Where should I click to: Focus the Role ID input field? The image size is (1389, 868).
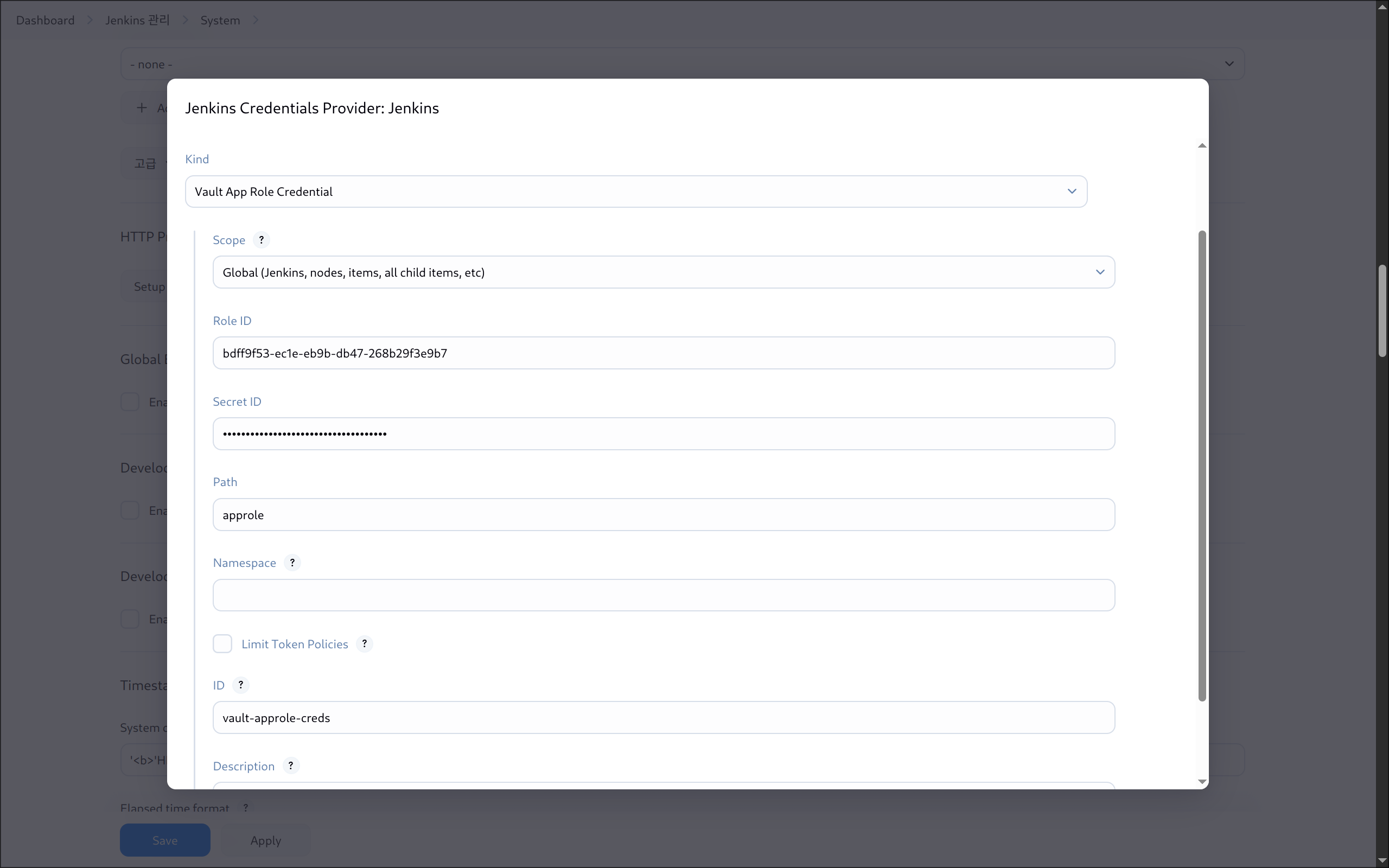pos(664,353)
